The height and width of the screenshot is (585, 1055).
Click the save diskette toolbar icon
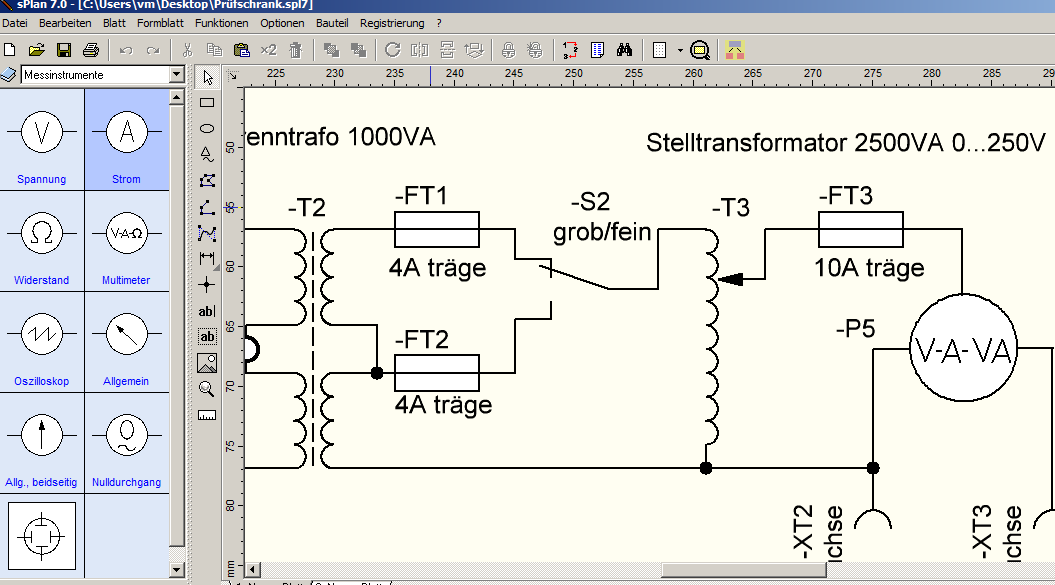coord(64,50)
